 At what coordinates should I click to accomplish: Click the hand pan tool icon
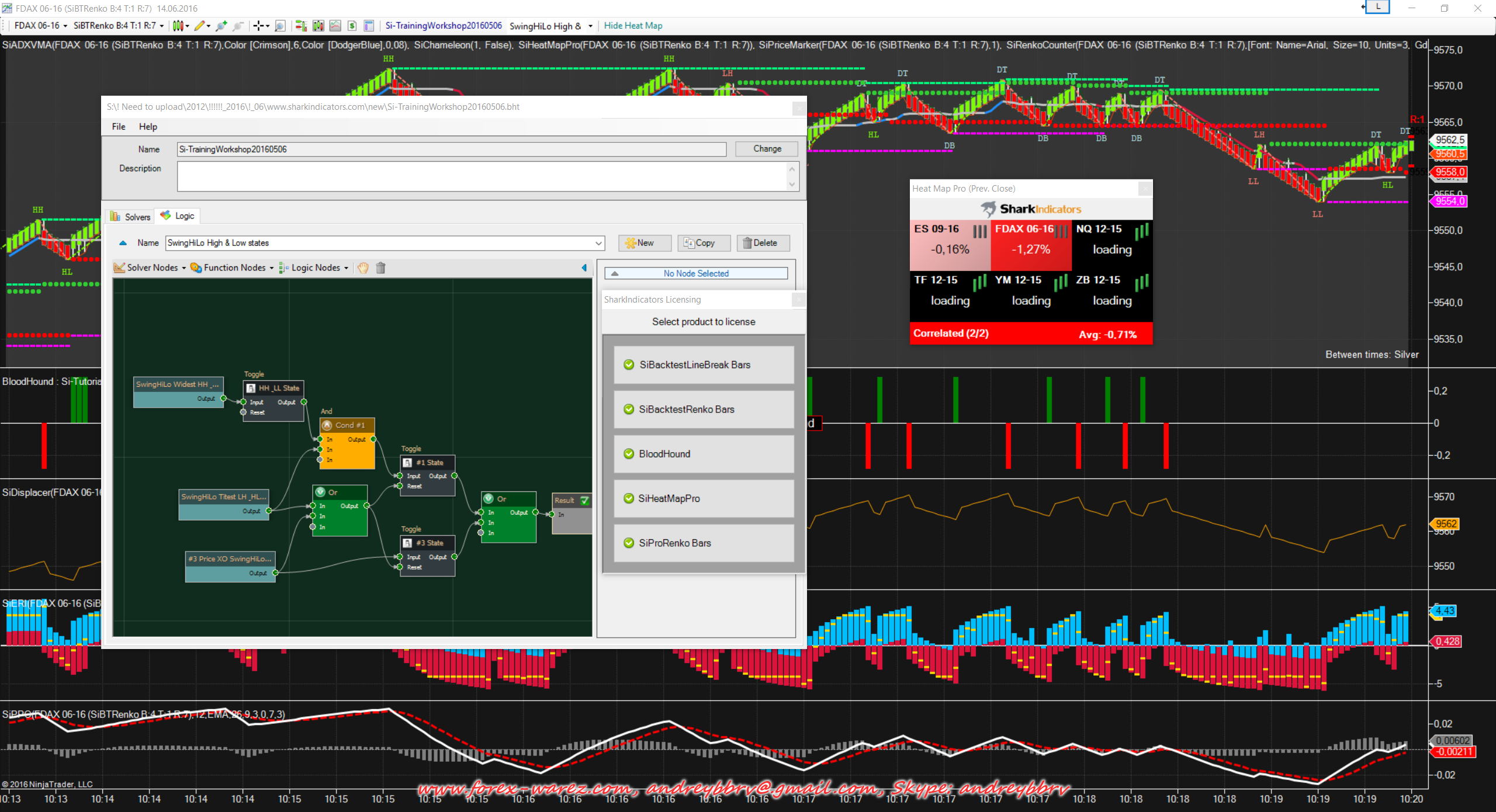pos(363,268)
